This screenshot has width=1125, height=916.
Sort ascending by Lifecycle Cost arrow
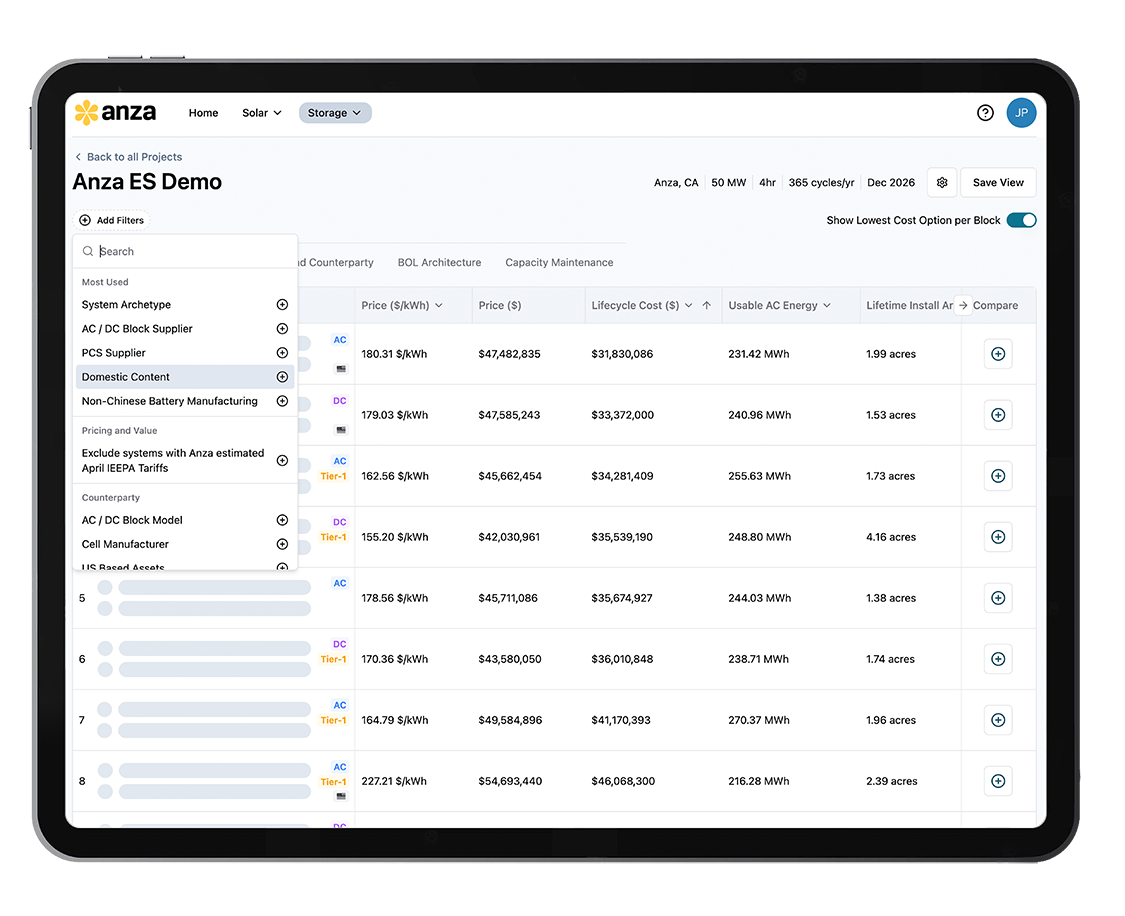point(707,306)
